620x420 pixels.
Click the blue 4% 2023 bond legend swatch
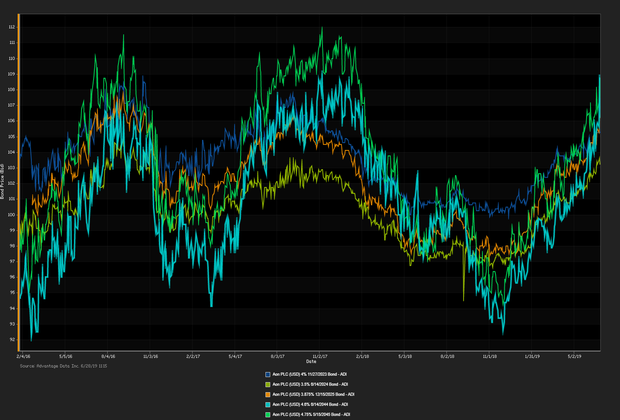point(268,374)
